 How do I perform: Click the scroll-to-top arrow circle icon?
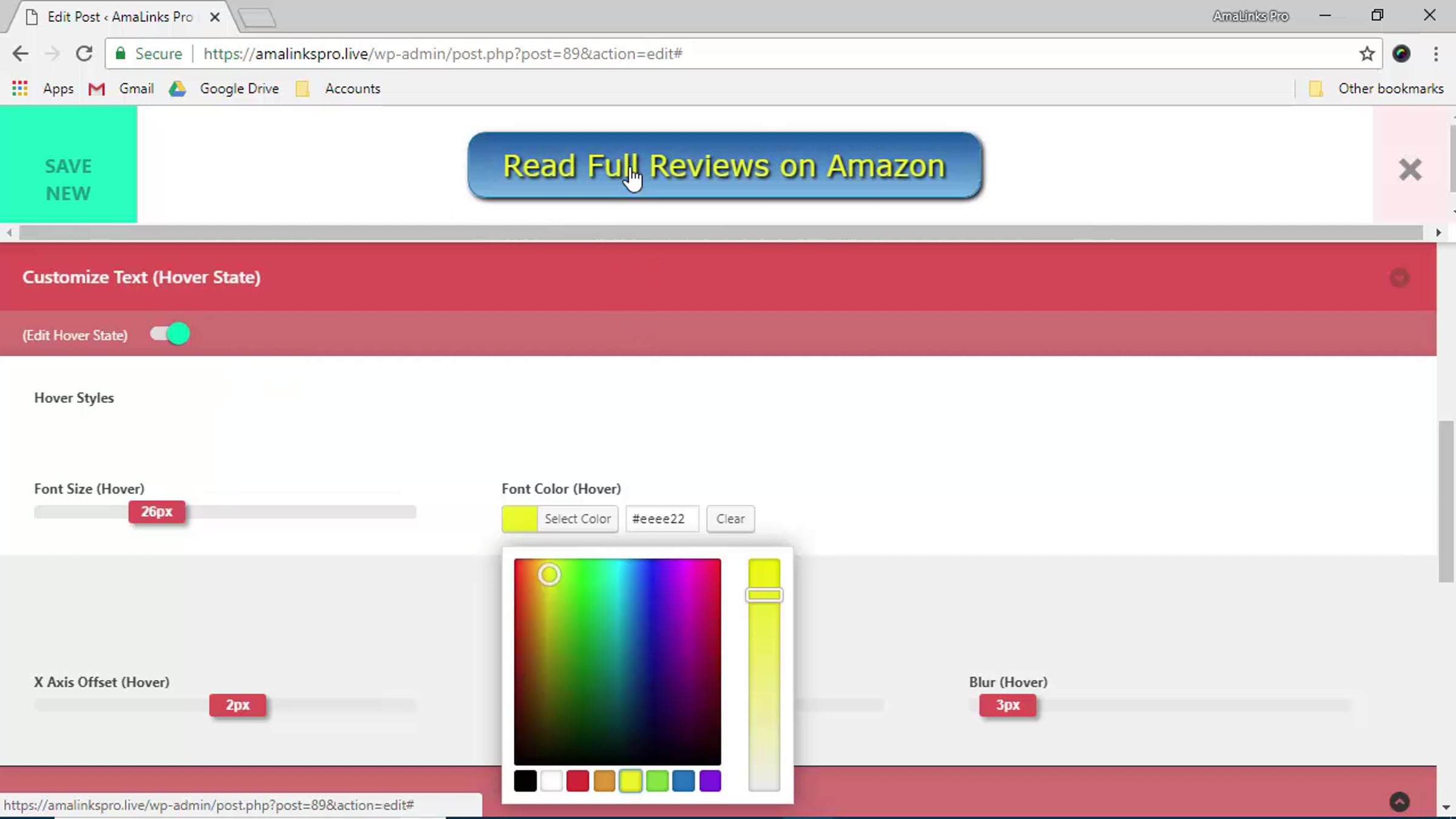(1399, 801)
